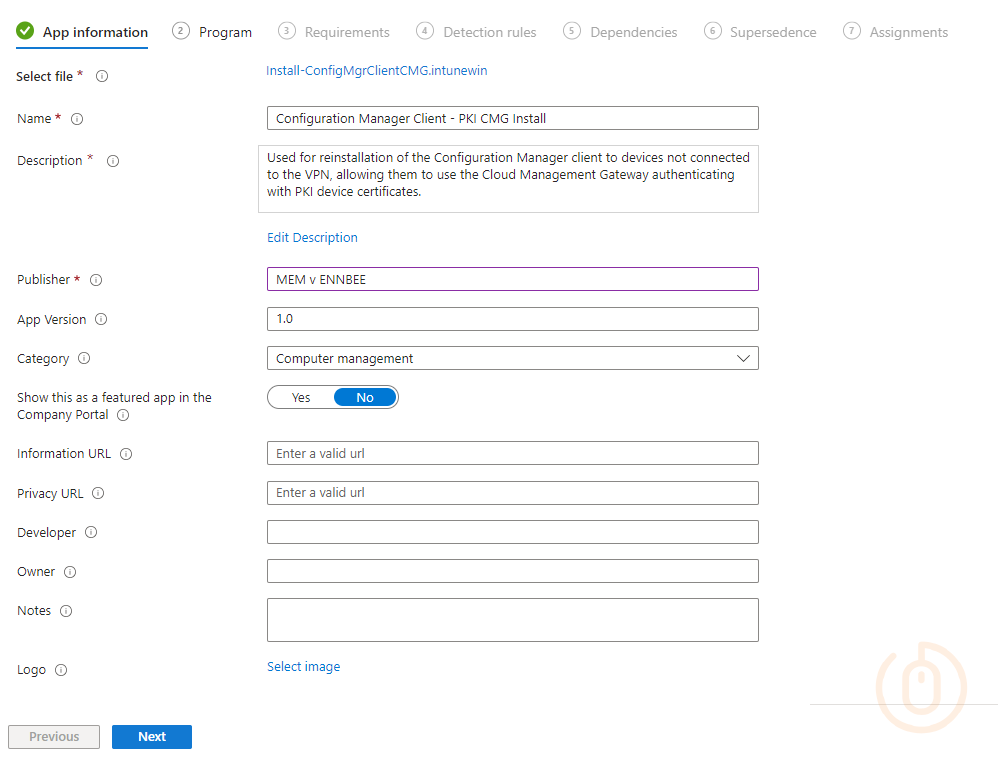Click the Next button

click(152, 737)
